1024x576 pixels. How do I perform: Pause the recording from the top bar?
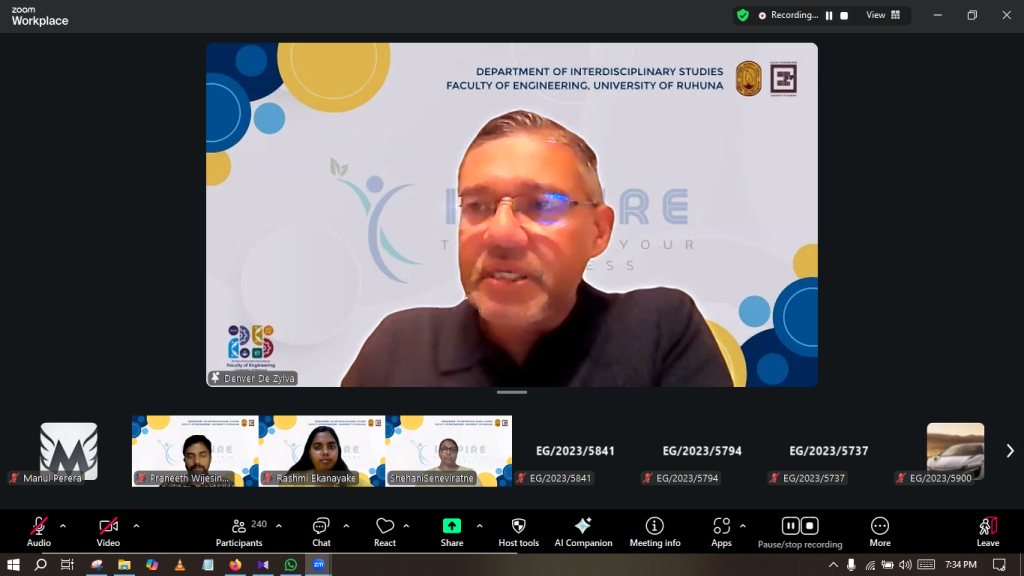[x=828, y=15]
